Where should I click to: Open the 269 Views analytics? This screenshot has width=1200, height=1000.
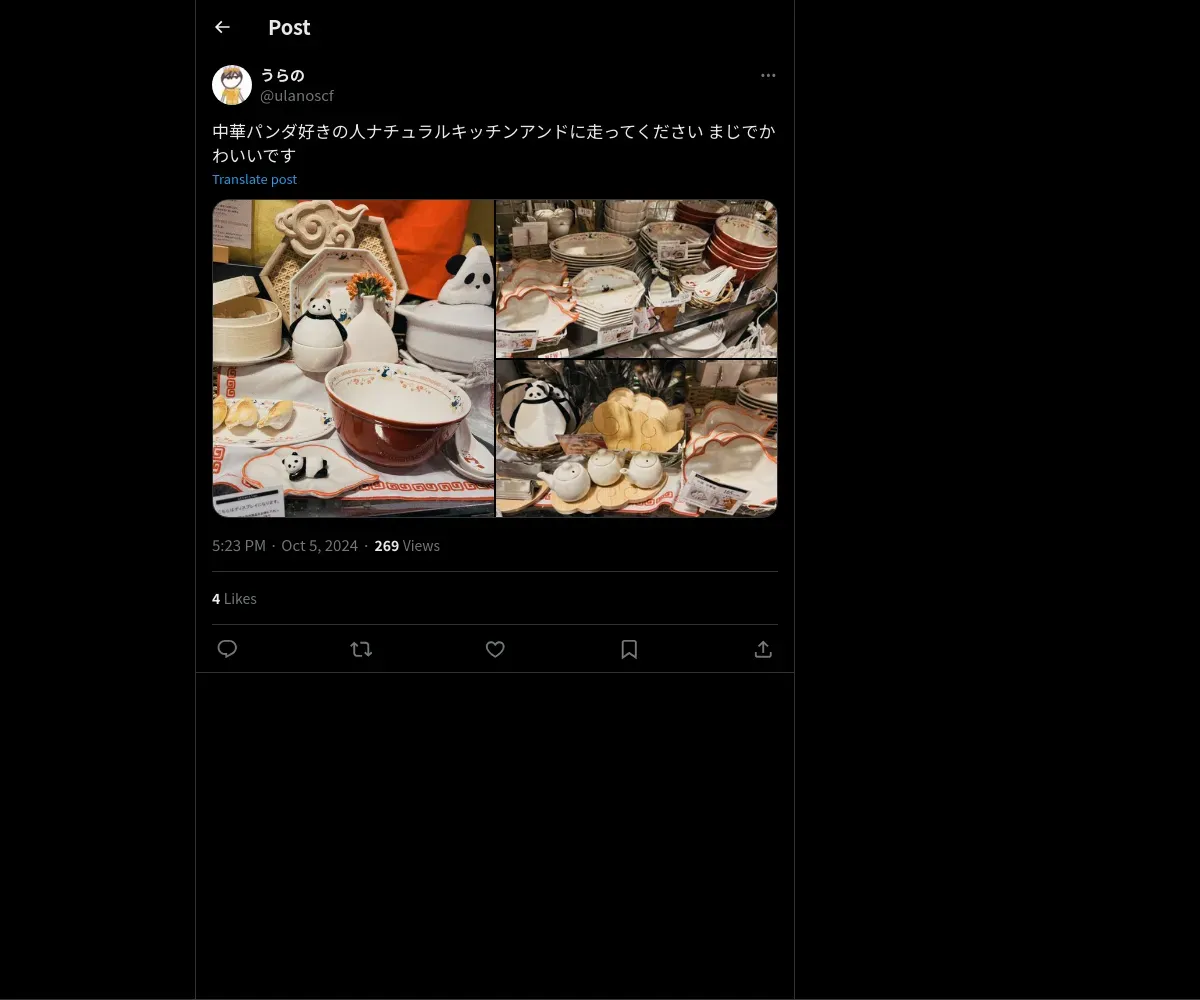click(x=407, y=545)
